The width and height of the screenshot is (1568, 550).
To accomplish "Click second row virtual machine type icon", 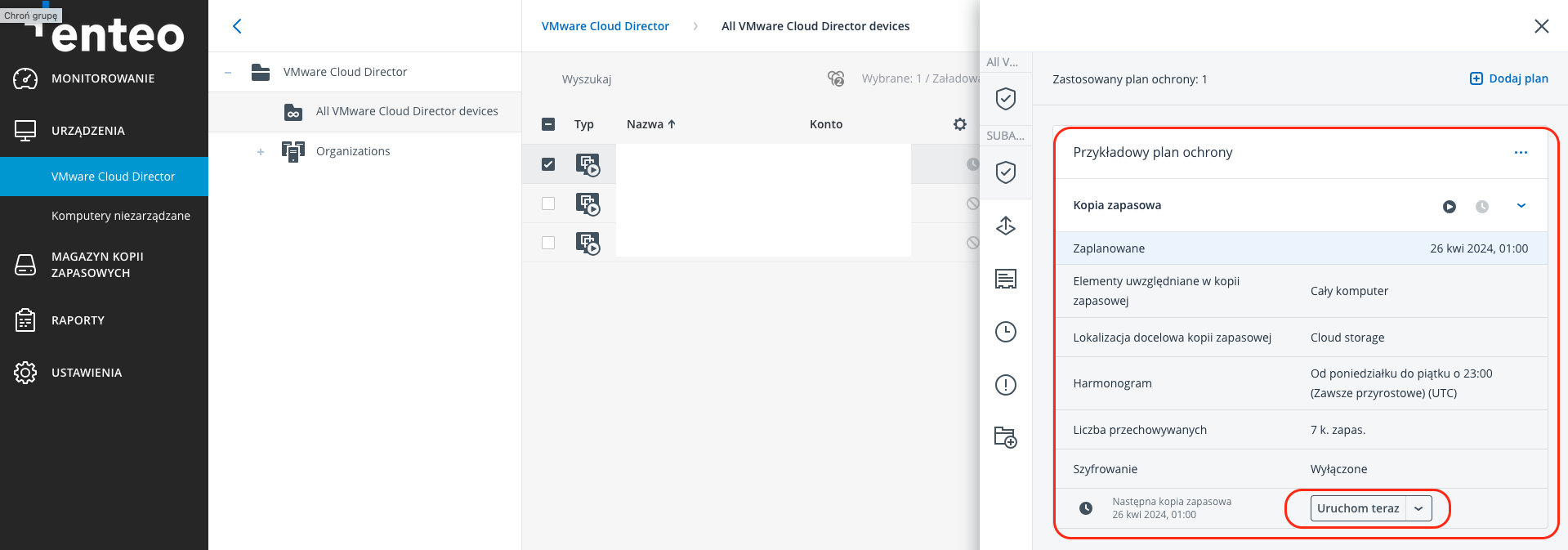I will (x=587, y=203).
